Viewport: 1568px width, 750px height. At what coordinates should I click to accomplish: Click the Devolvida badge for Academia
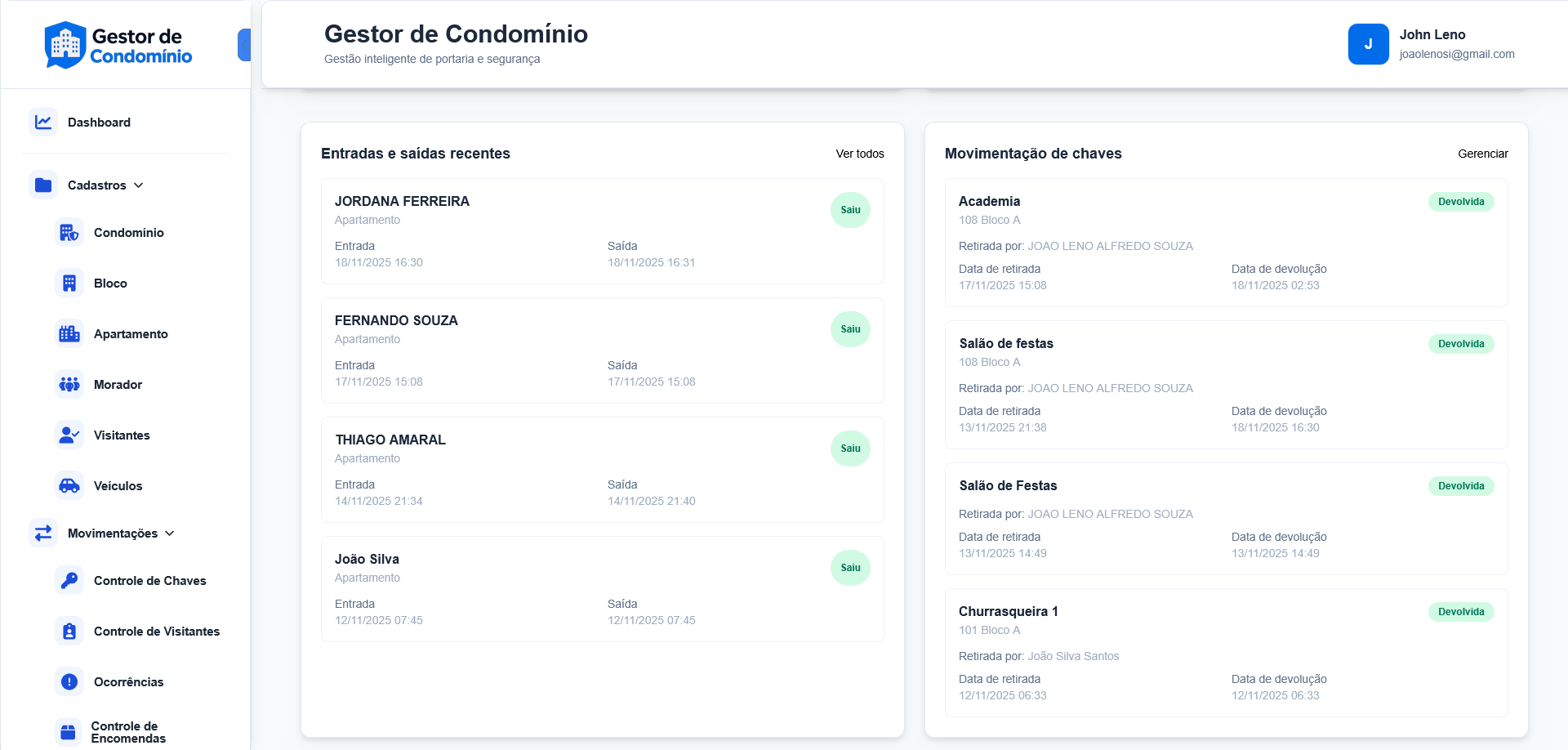coord(1461,202)
